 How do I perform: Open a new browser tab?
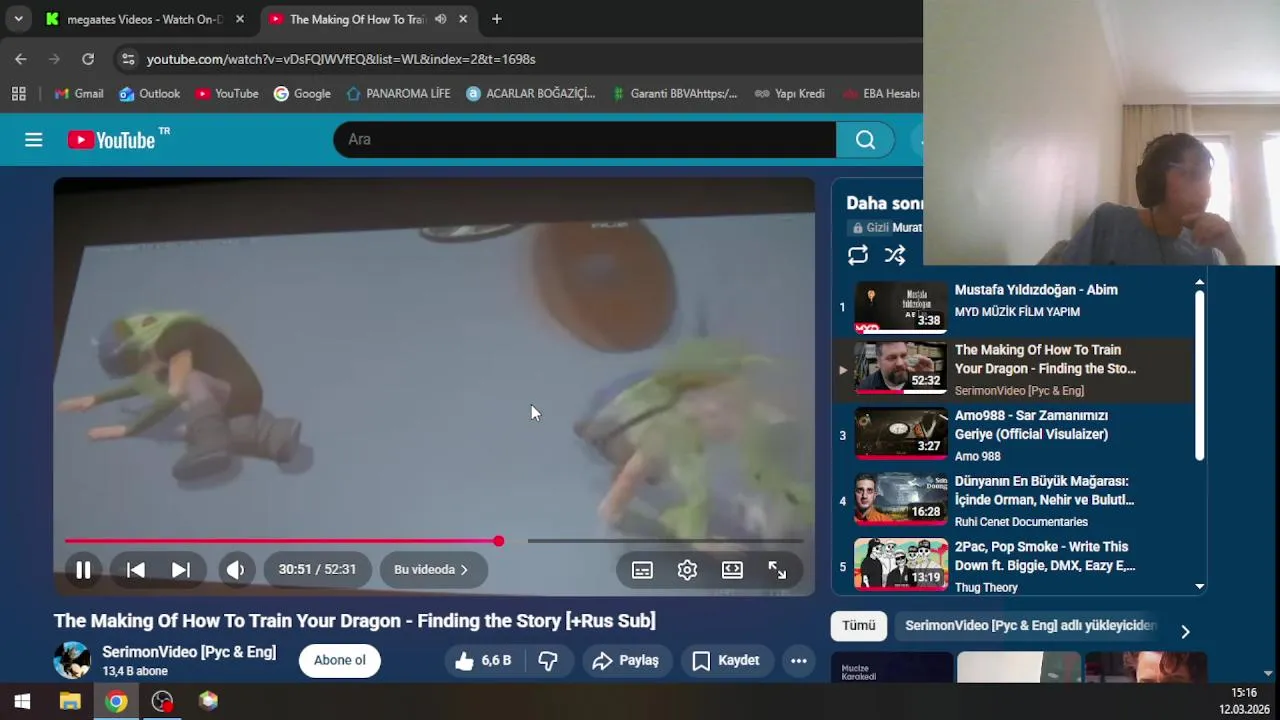497,19
